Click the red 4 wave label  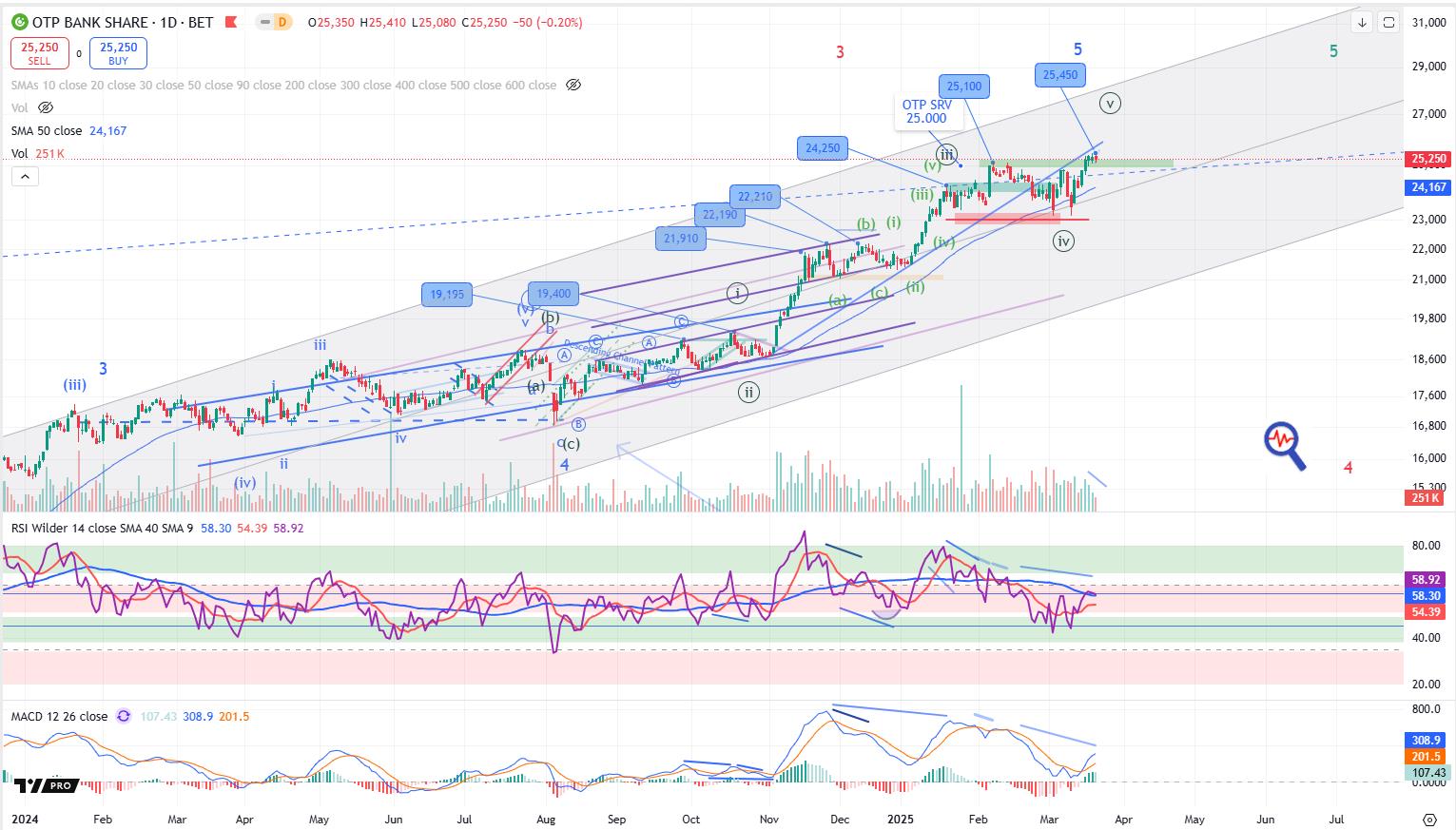[1348, 467]
